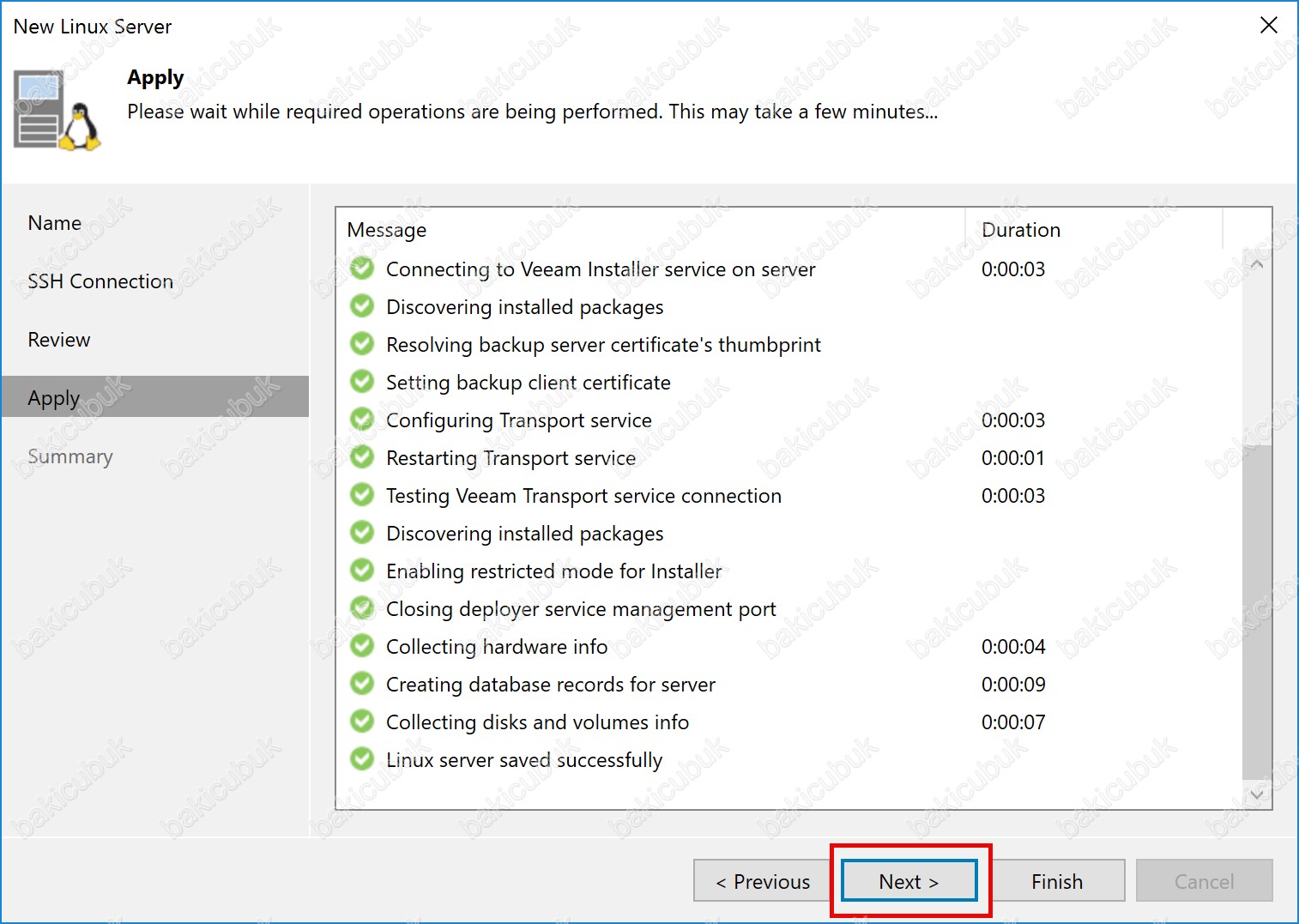Image resolution: width=1299 pixels, height=924 pixels.
Task: Select 'Testing Veeam Transport service connection' row
Action: pos(788,495)
